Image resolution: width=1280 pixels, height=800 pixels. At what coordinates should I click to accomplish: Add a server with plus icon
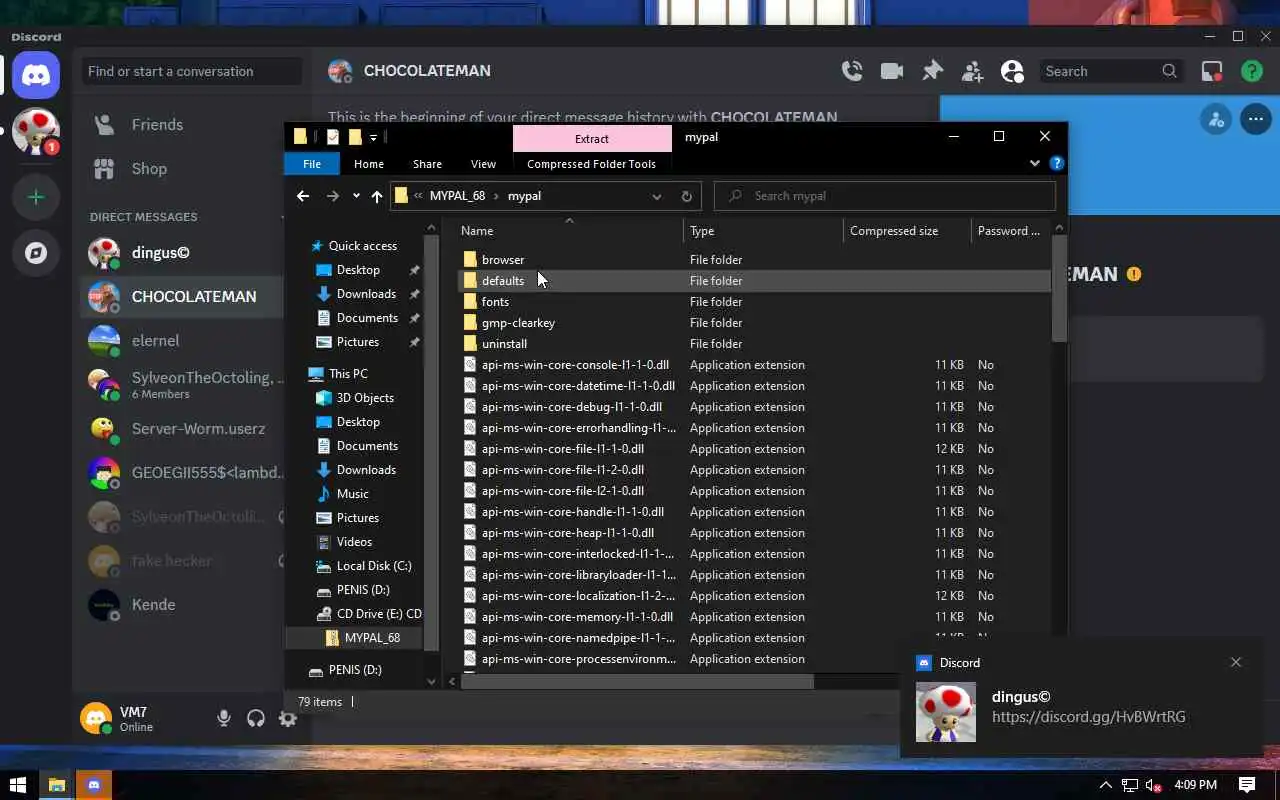pos(36,197)
